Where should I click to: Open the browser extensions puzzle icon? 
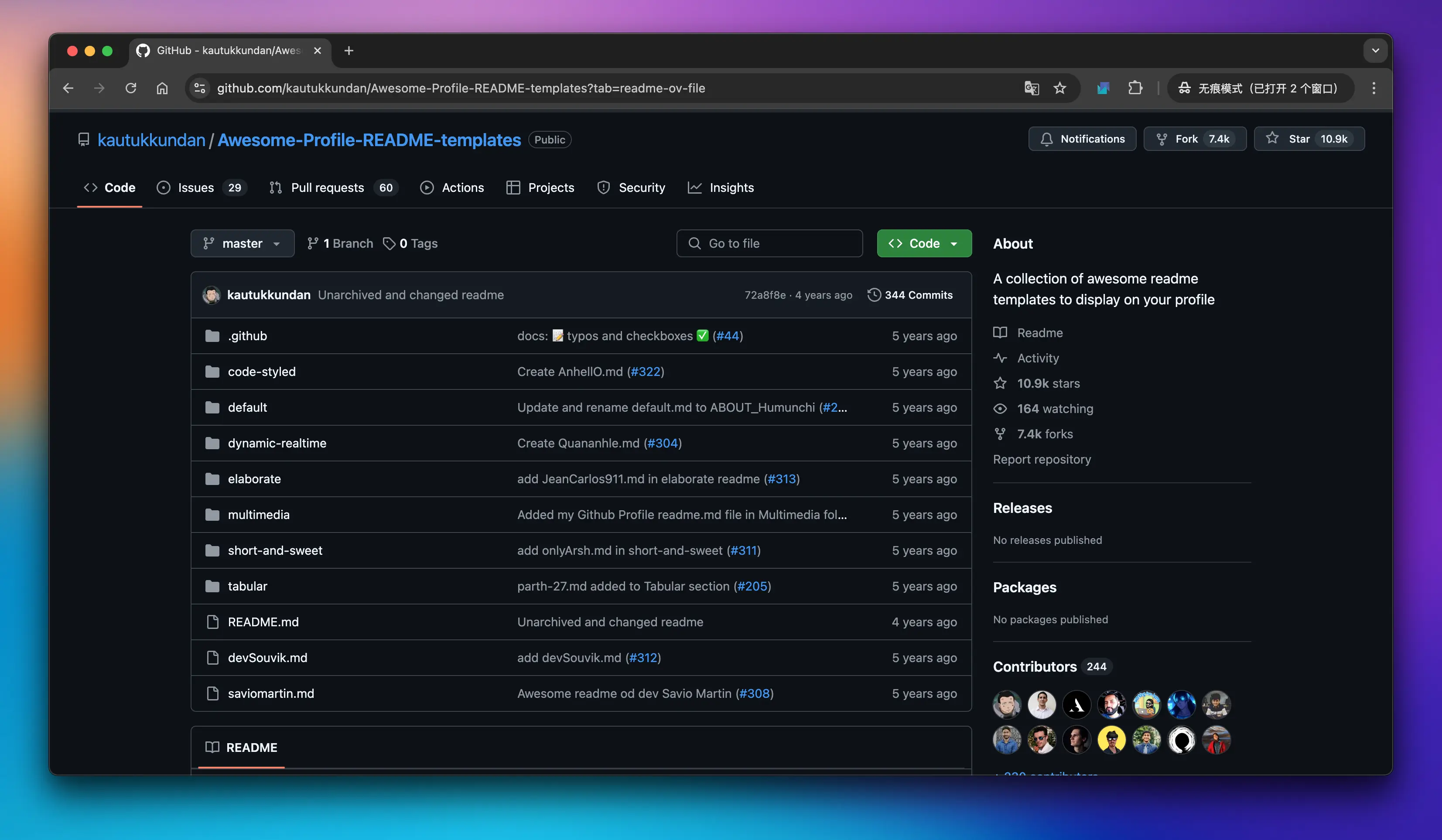[1135, 88]
